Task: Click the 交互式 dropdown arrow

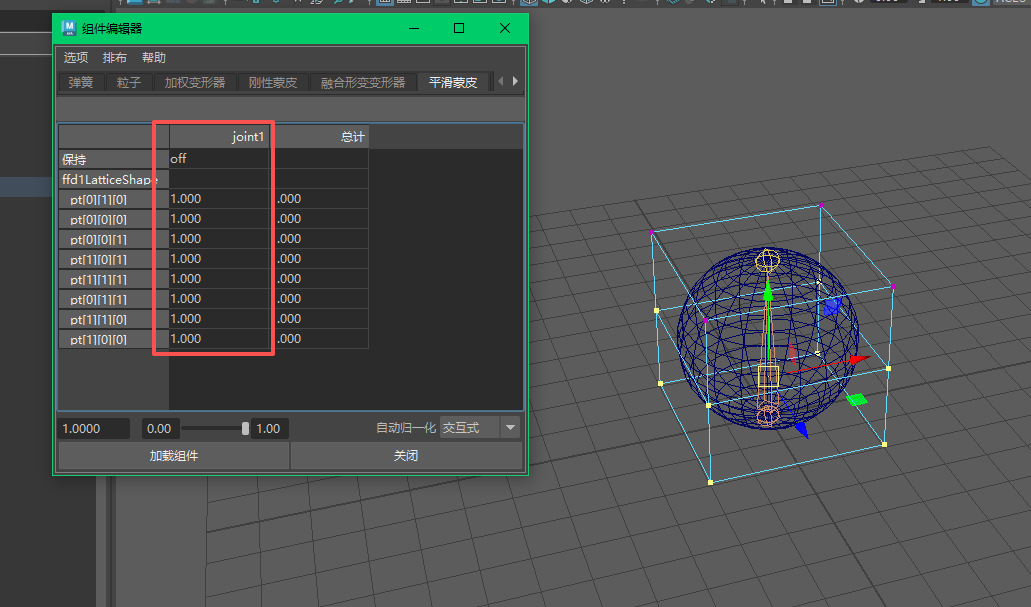Action: [510, 428]
